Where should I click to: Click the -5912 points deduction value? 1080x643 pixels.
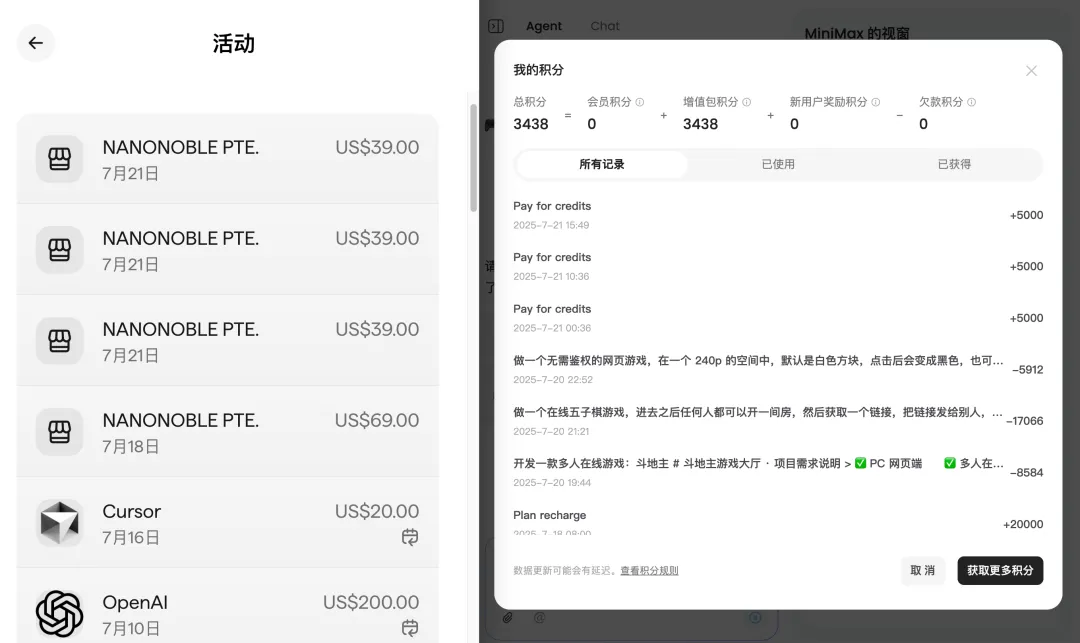point(1028,370)
